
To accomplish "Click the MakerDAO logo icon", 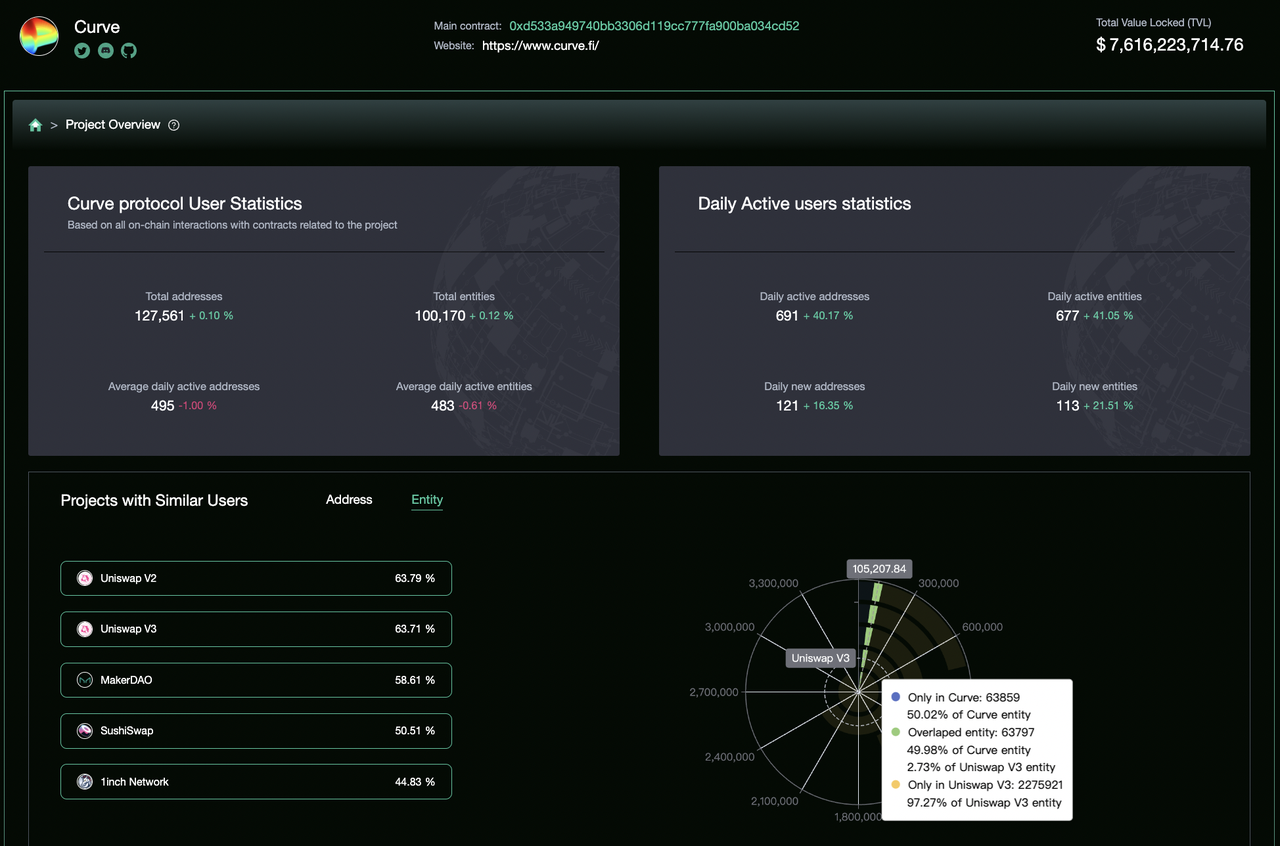I will tap(85, 680).
